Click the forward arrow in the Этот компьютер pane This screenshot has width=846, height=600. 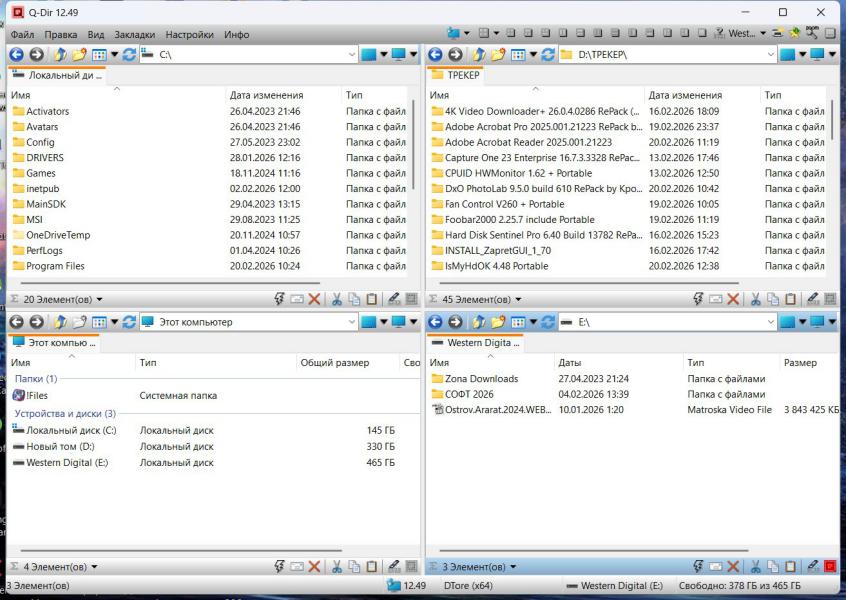click(36, 322)
